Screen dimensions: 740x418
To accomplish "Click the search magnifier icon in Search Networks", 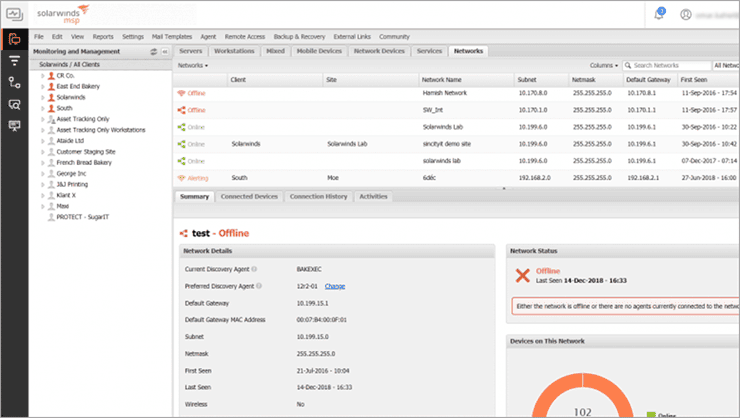I will click(628, 66).
